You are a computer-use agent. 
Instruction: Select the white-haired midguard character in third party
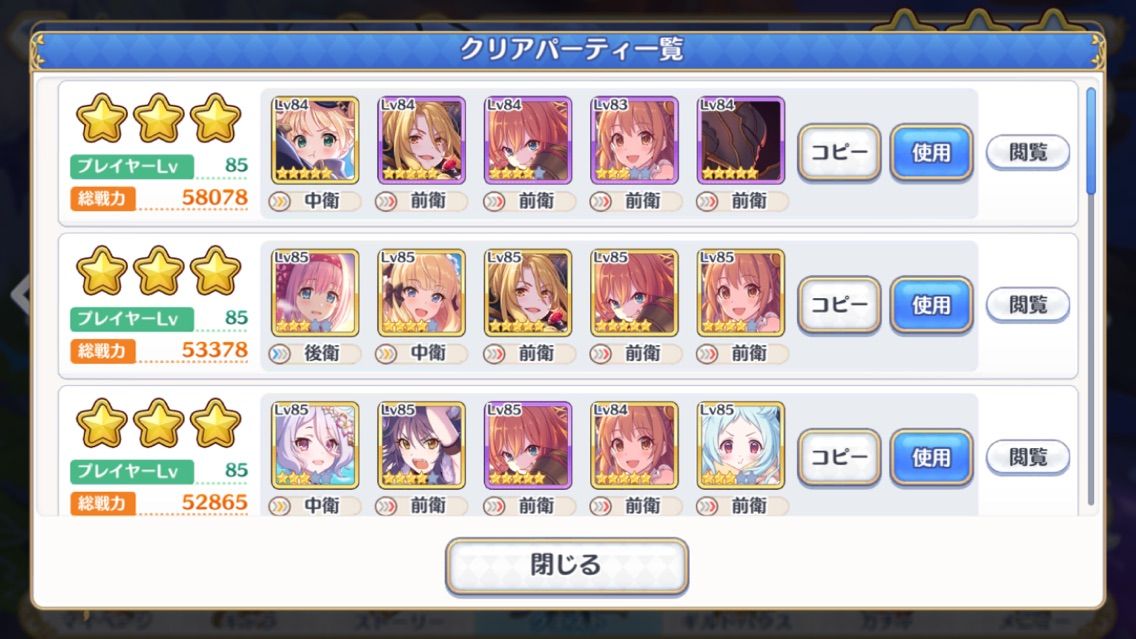[x=315, y=445]
